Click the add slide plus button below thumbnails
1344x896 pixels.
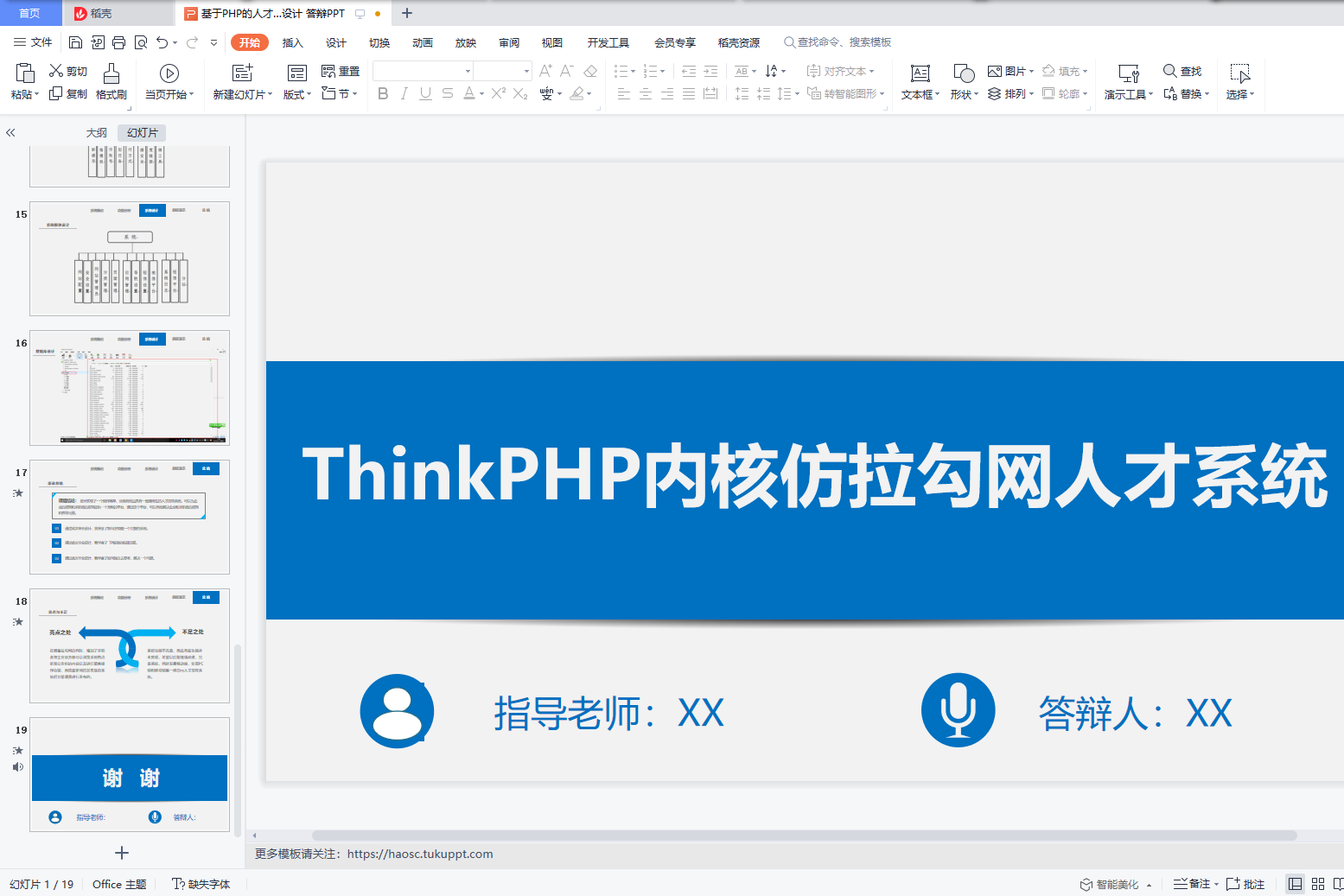click(x=122, y=853)
